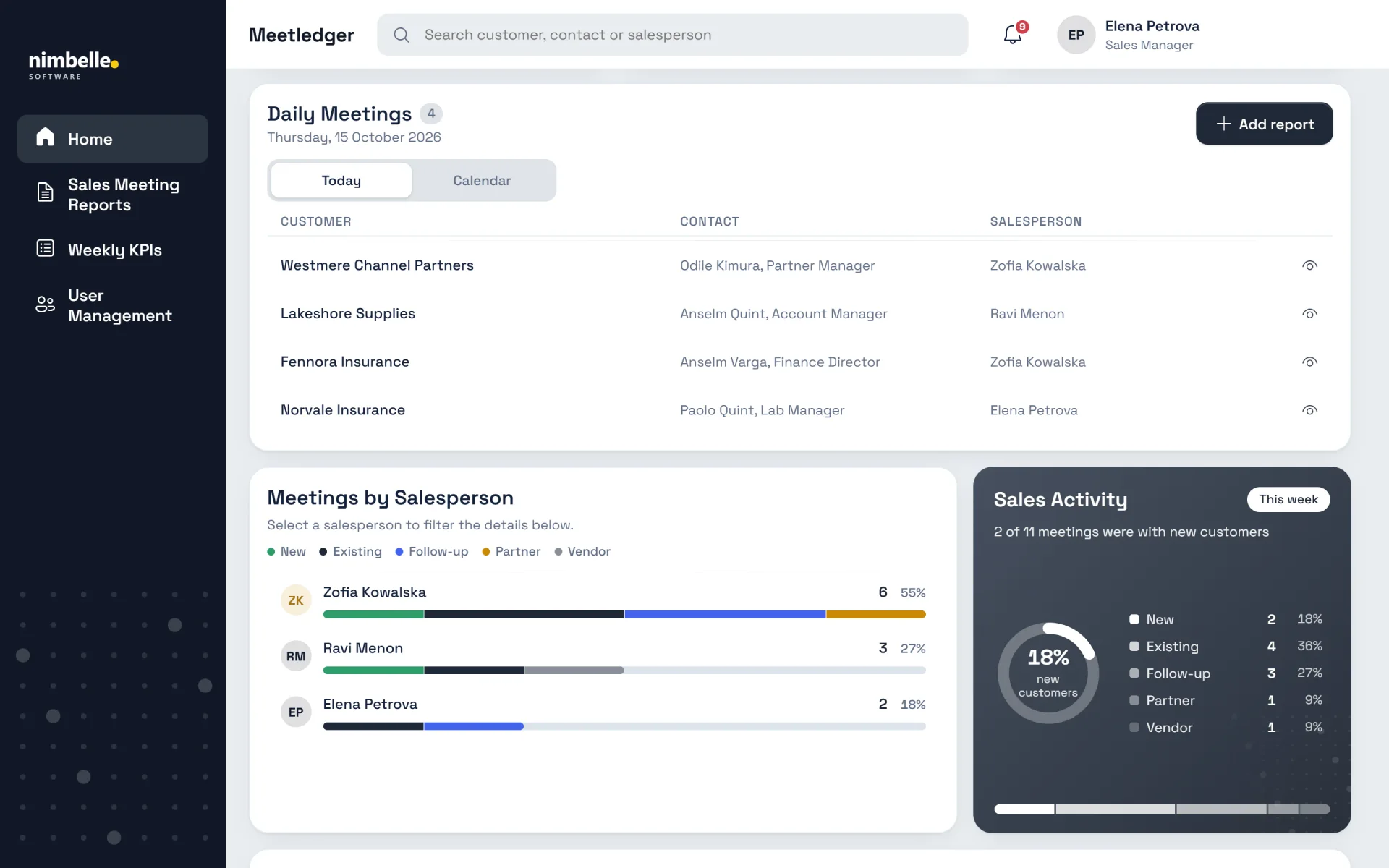Open Weekly KPIs in sidebar
Viewport: 1389px width, 868px height.
[113, 250]
